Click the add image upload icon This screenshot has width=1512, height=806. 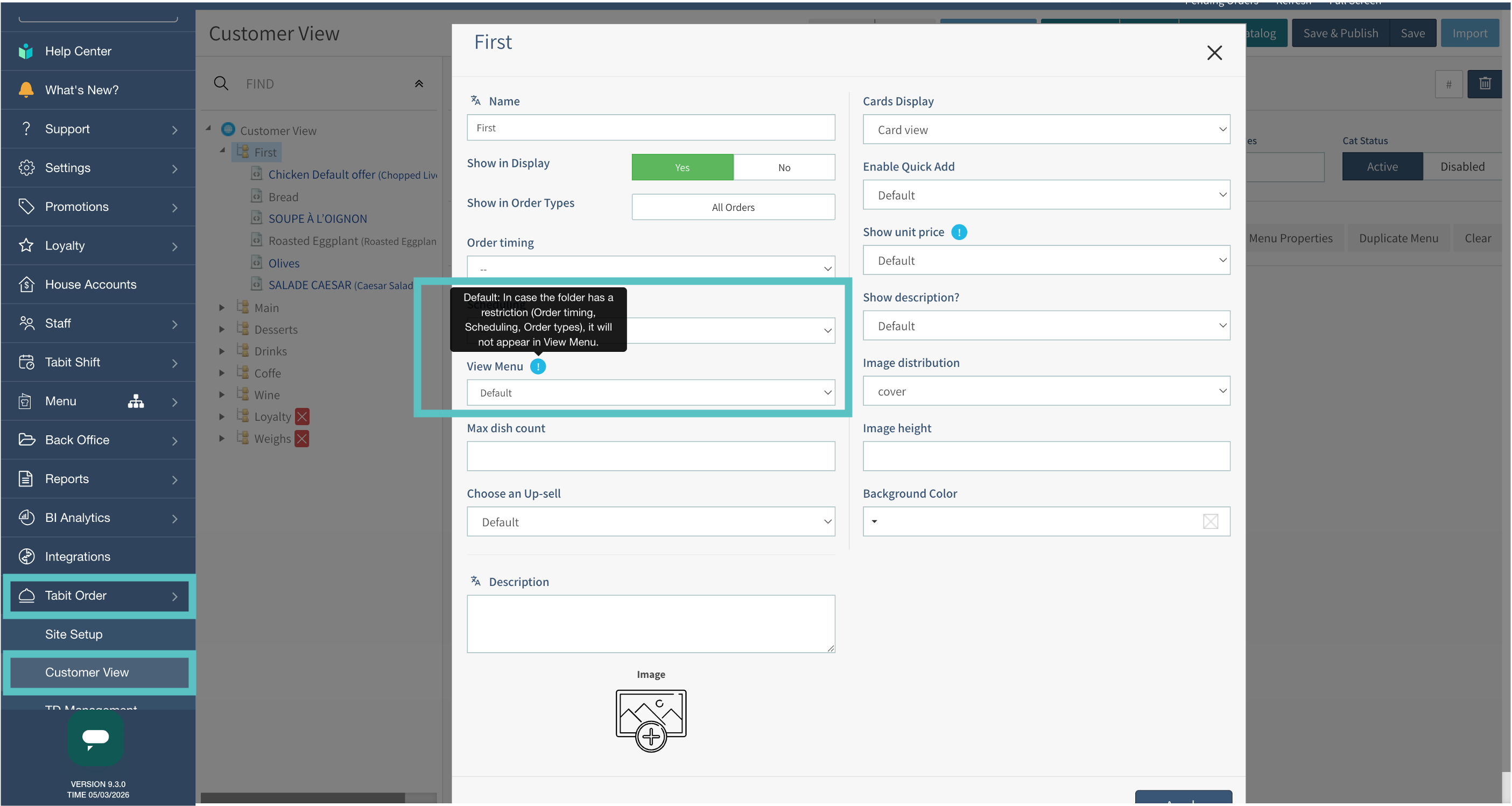click(651, 720)
